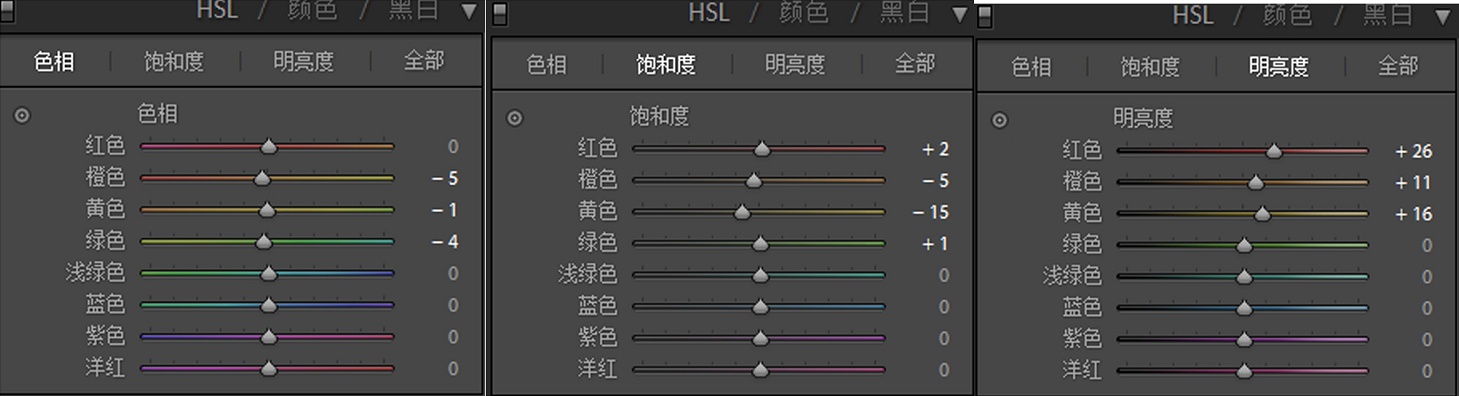Viewport: 1459px width, 396px height.
Task: Toggle HSL panel switch in saturation panel header
Action: (500, 14)
